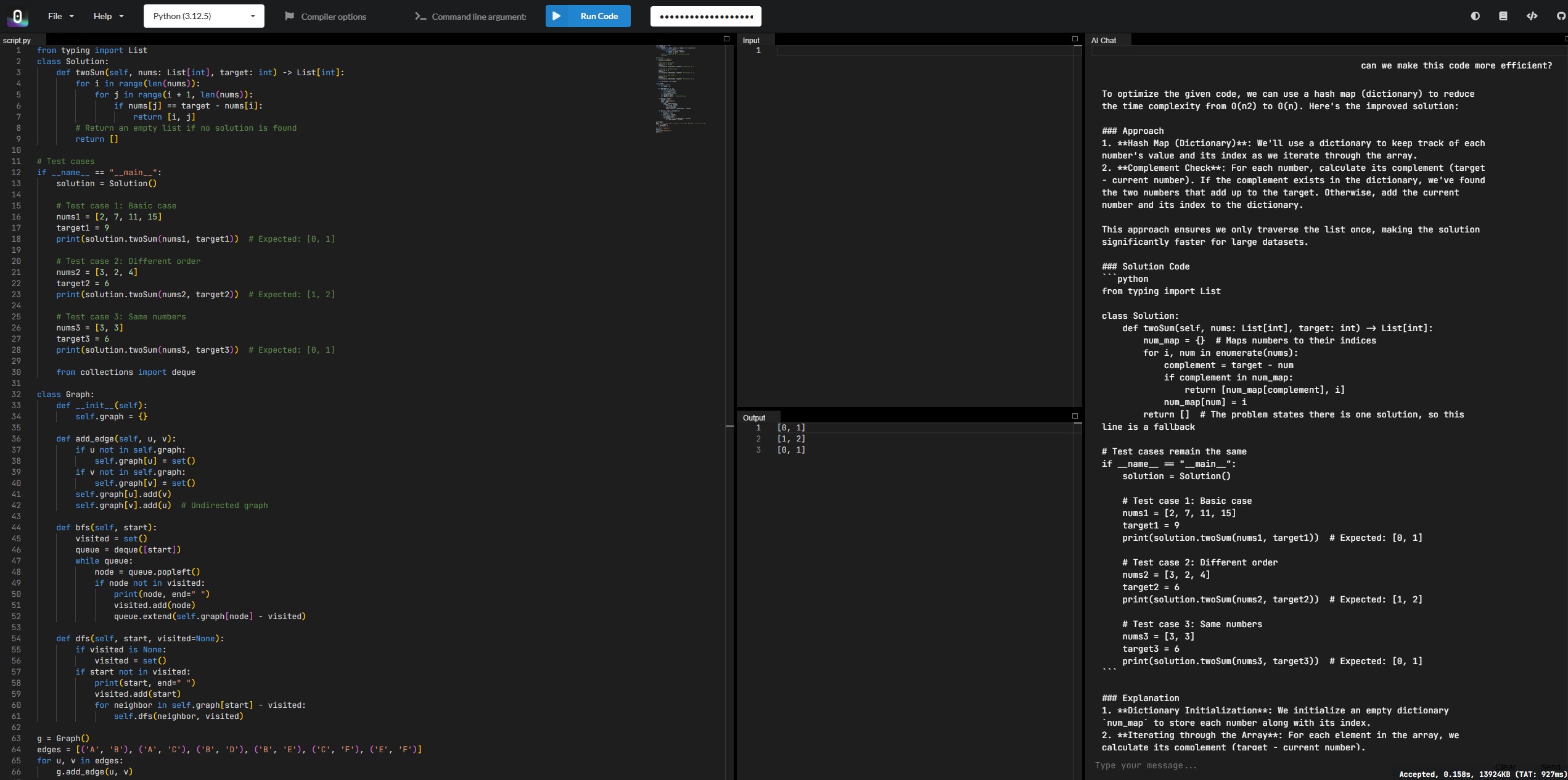Click the '# Test cases' comment on line 11

65,161
